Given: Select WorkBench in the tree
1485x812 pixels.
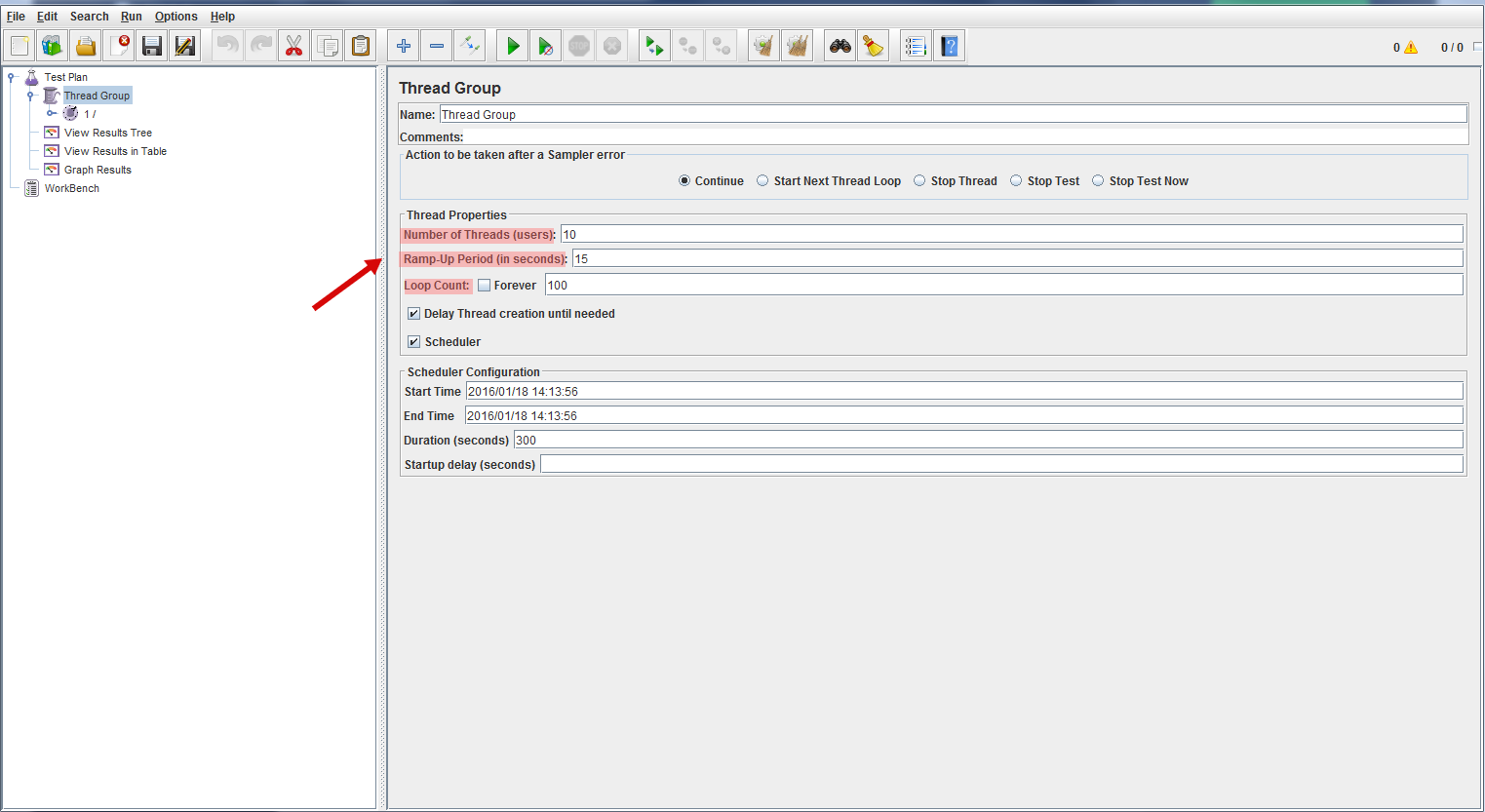Looking at the screenshot, I should (x=71, y=188).
